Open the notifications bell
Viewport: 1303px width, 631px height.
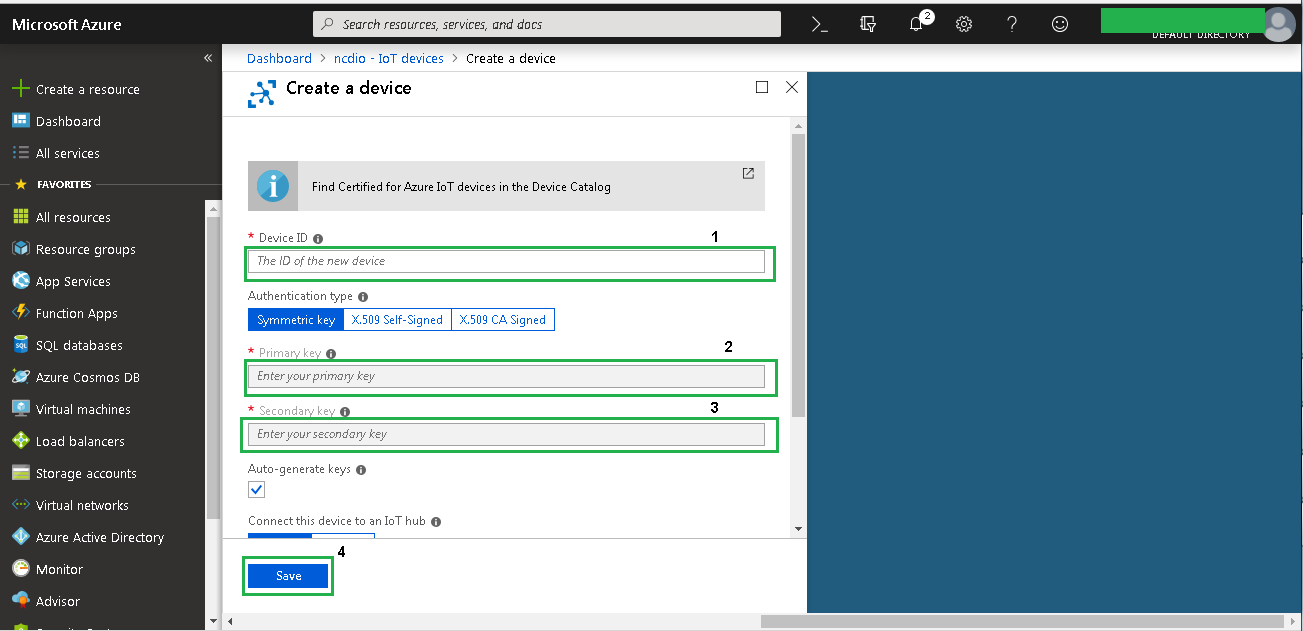coord(916,24)
